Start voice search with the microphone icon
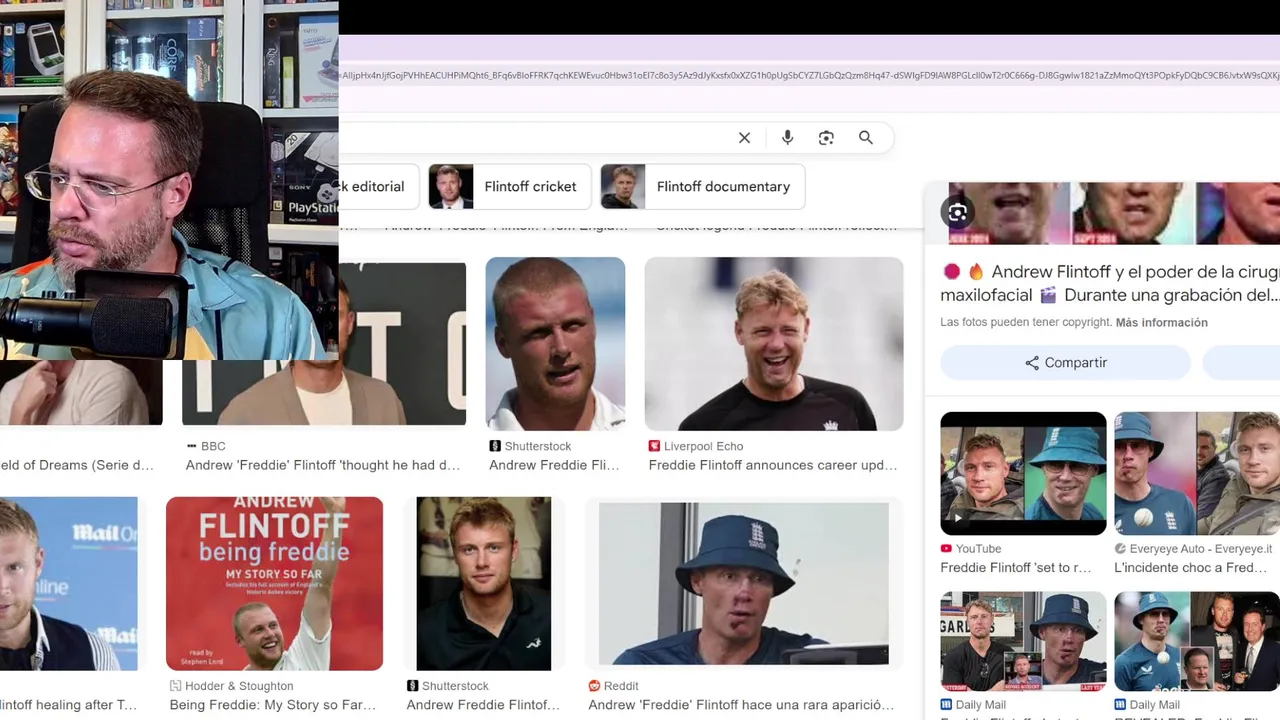Screen dimensions: 1280x720 [787, 138]
